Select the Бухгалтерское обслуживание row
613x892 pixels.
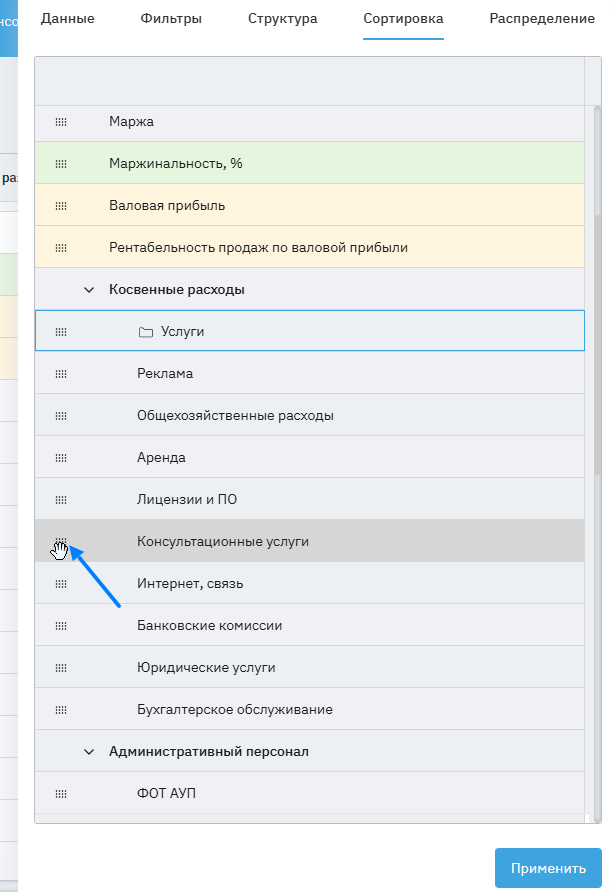[x=234, y=710]
